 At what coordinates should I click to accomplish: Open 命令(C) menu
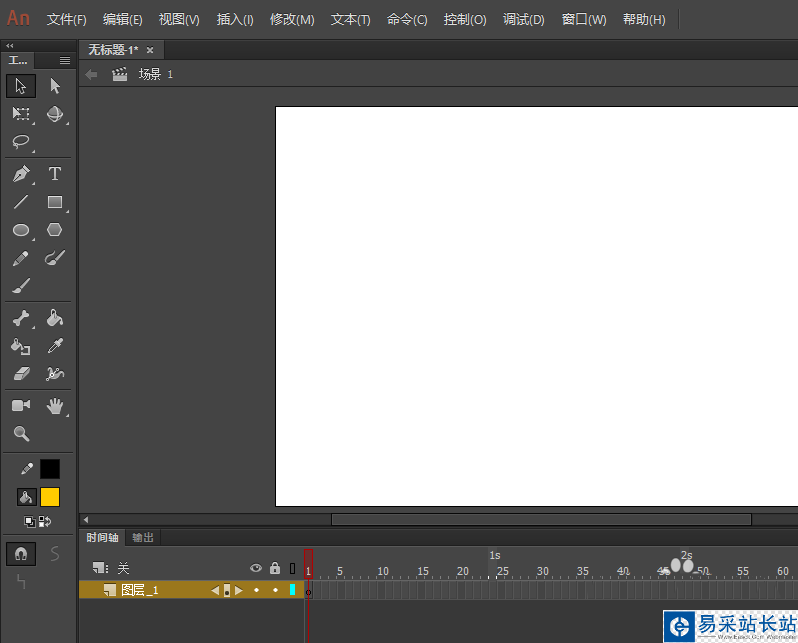click(407, 19)
